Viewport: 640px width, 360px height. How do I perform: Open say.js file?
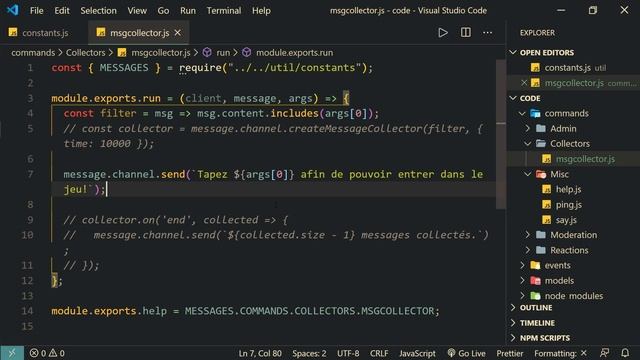[x=573, y=220]
